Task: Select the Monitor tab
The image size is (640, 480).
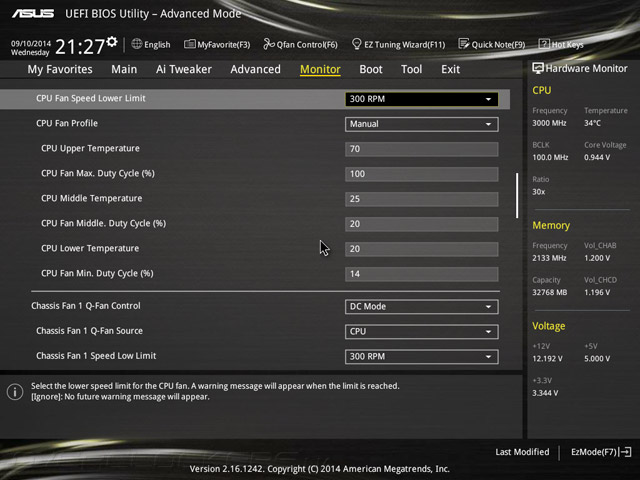Action: (x=320, y=69)
